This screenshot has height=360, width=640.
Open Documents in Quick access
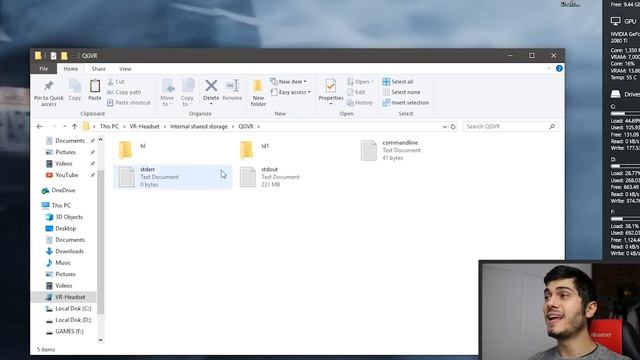(66, 140)
